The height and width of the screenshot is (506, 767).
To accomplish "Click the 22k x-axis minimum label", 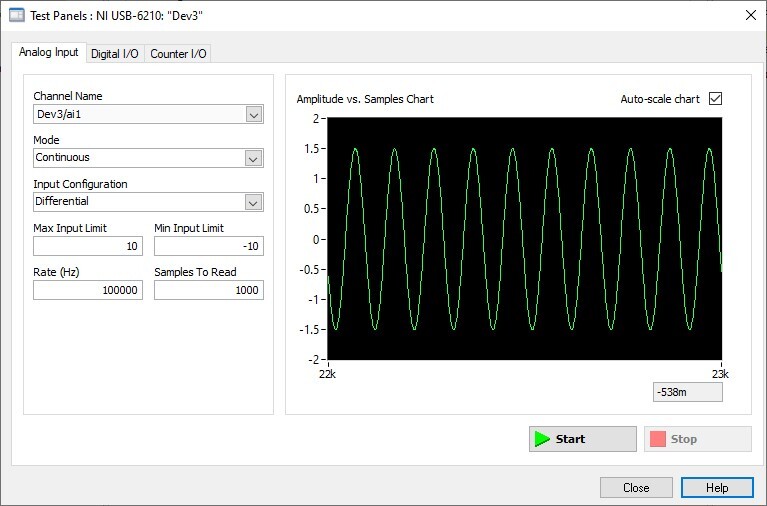I will point(327,373).
